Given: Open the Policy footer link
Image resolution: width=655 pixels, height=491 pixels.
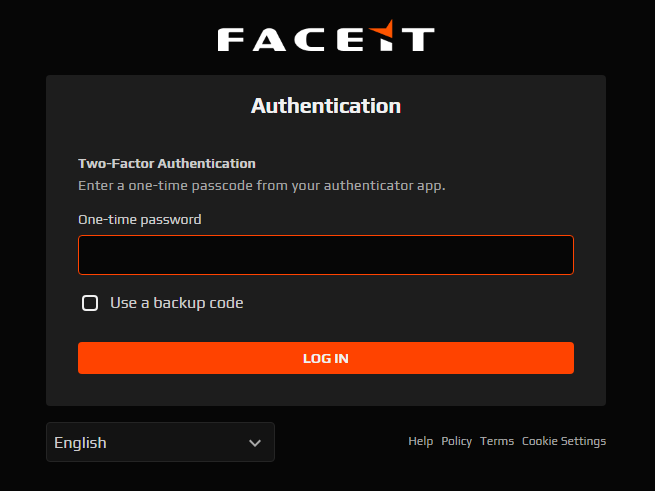Looking at the screenshot, I should (457, 441).
